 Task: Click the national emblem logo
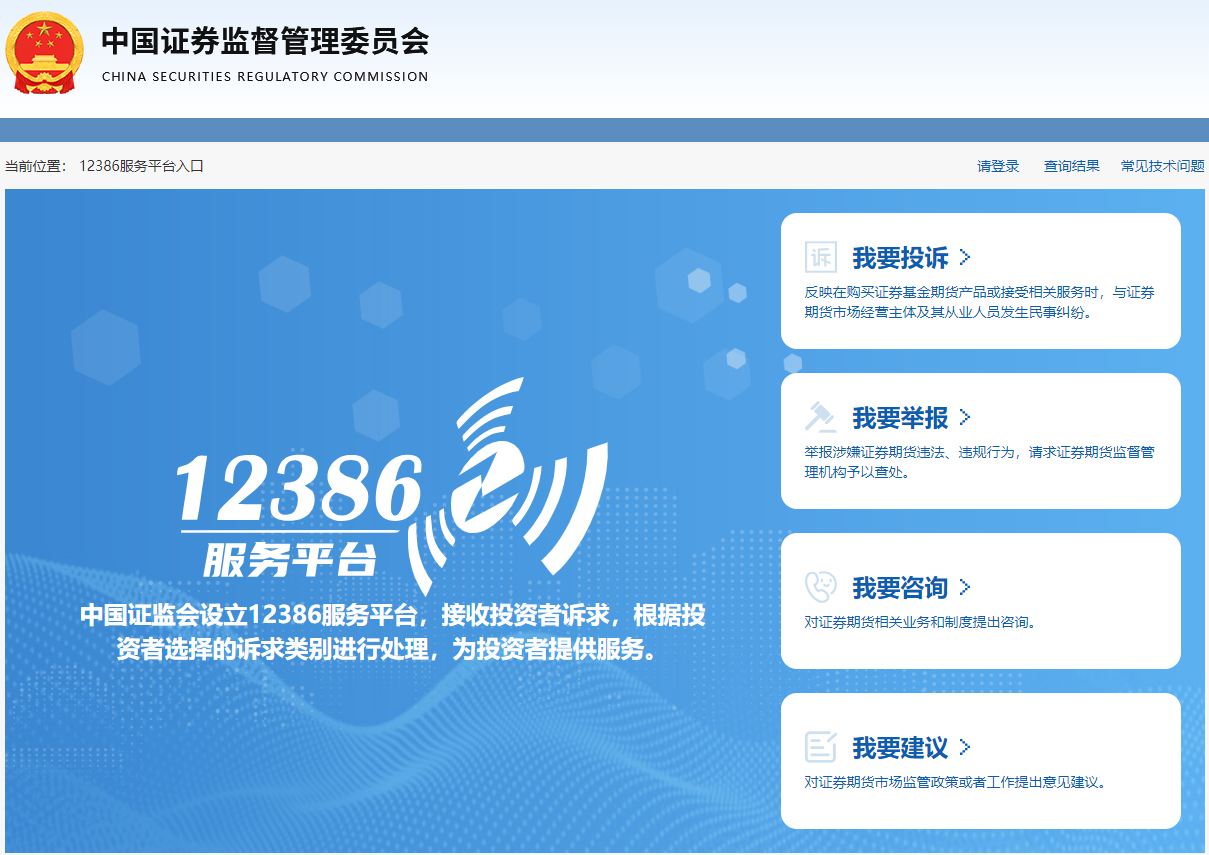45,53
